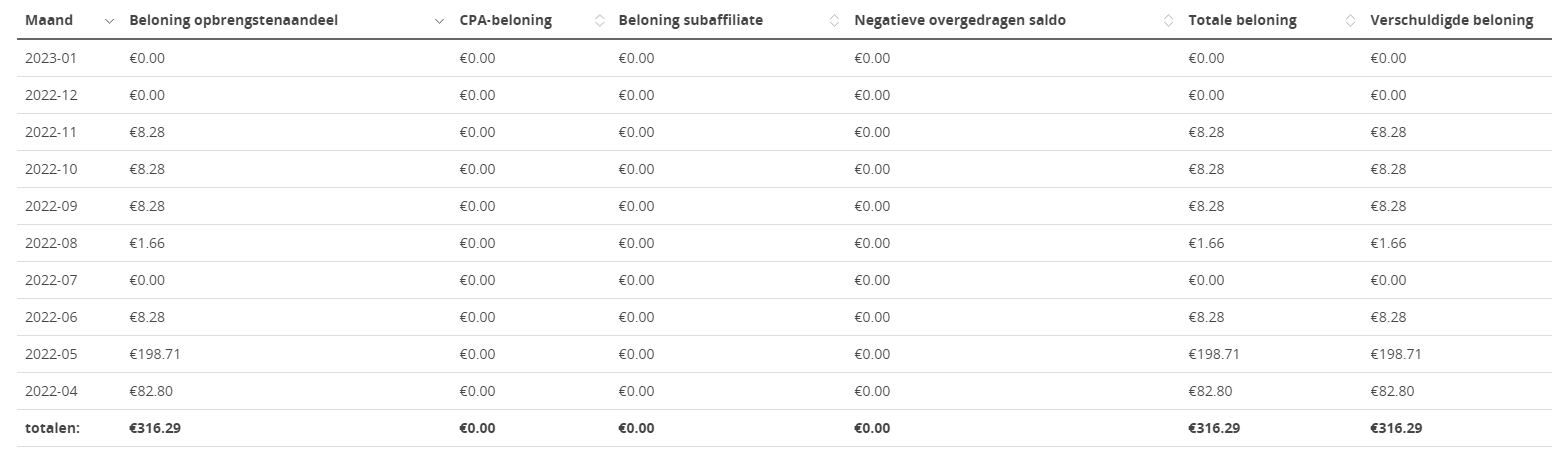Click sort chevron of Beloning opbrengstenaandeel column

[439, 21]
